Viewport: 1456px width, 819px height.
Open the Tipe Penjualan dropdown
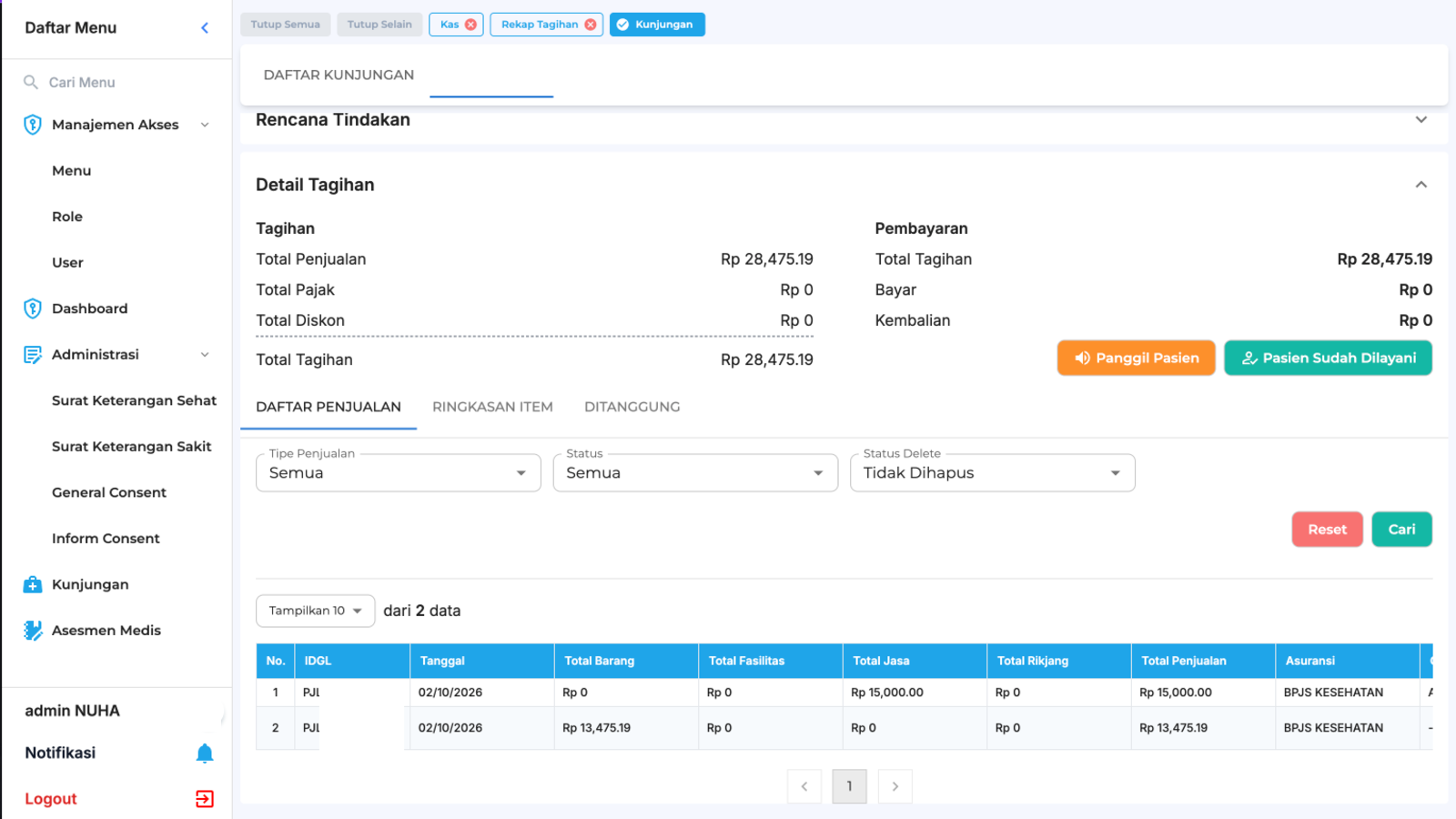[x=399, y=473]
